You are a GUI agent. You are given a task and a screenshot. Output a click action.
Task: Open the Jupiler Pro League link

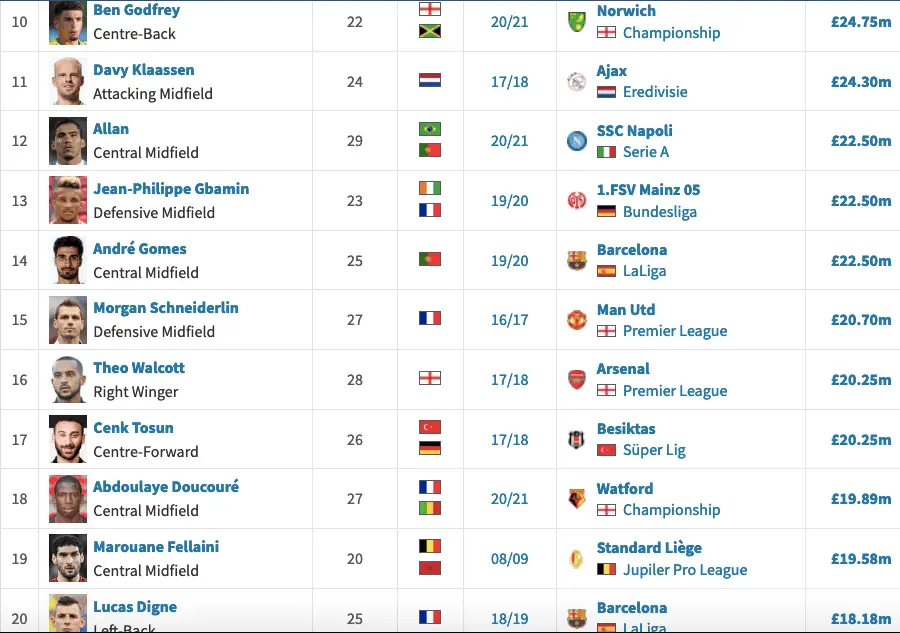(x=685, y=570)
